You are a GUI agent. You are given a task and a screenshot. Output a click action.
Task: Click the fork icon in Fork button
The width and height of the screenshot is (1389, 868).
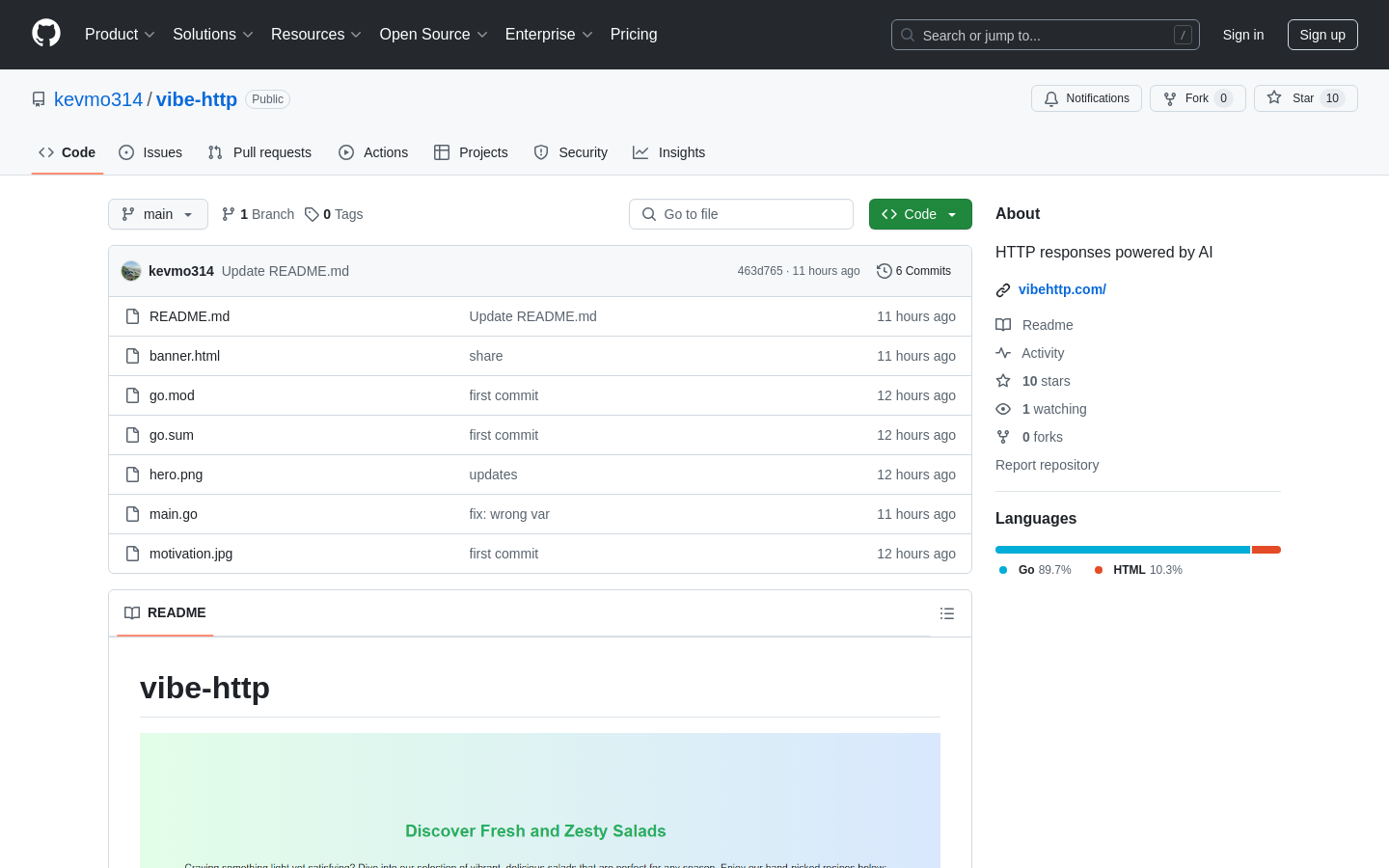pos(1170,98)
